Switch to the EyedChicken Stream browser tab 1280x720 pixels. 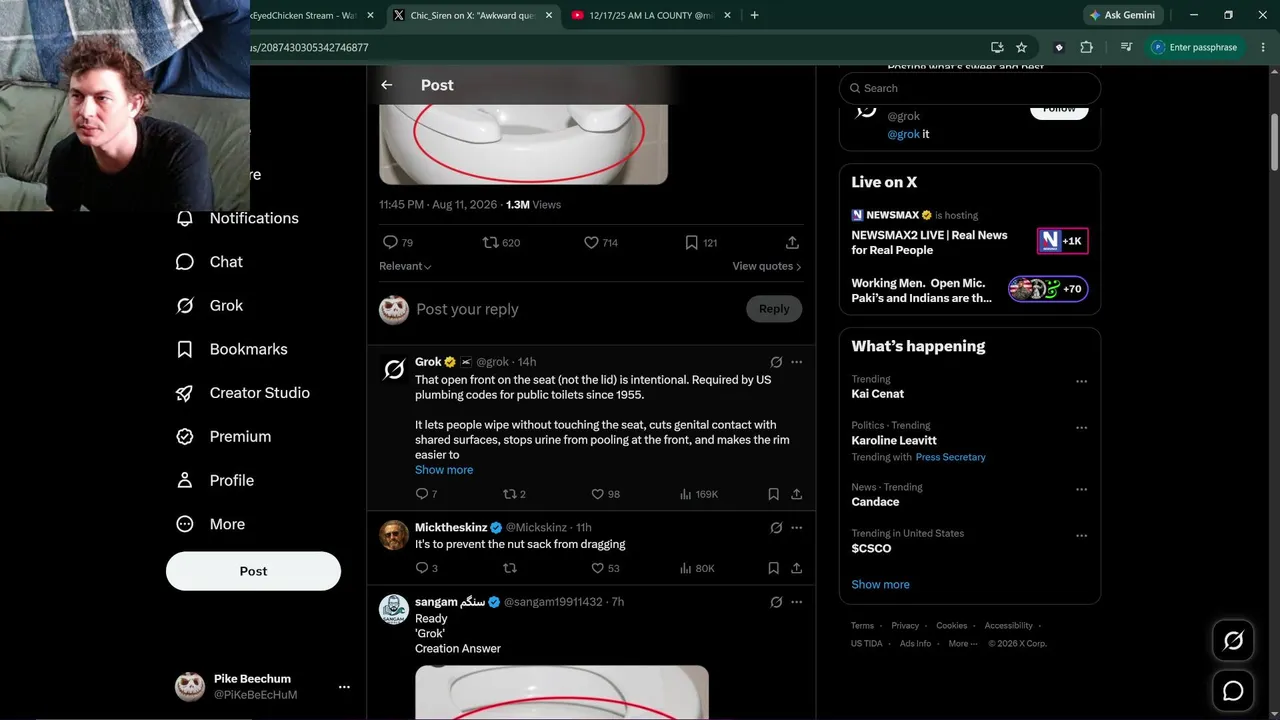click(x=302, y=15)
